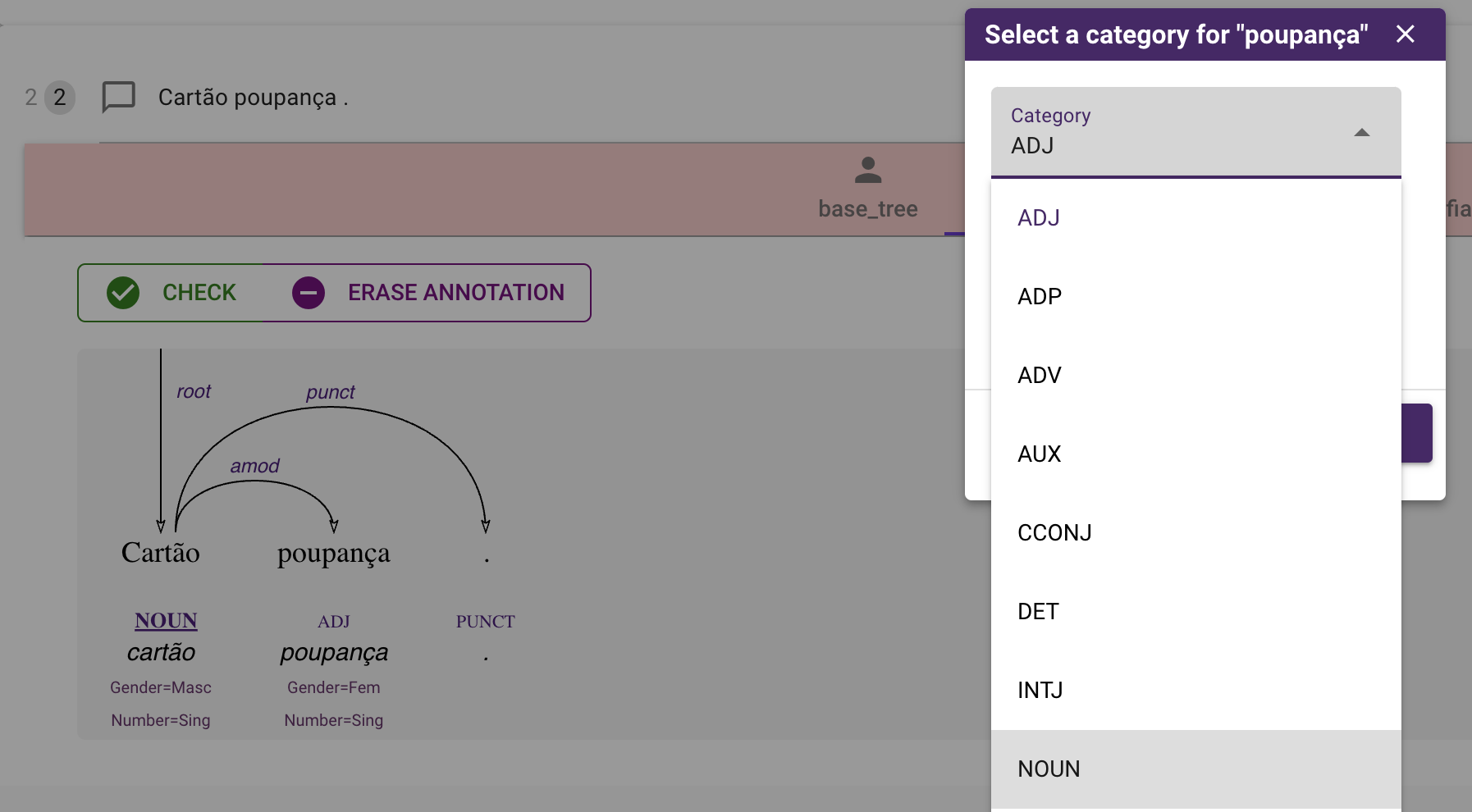Close the category selection dialog
This screenshot has width=1472, height=812.
click(1405, 34)
